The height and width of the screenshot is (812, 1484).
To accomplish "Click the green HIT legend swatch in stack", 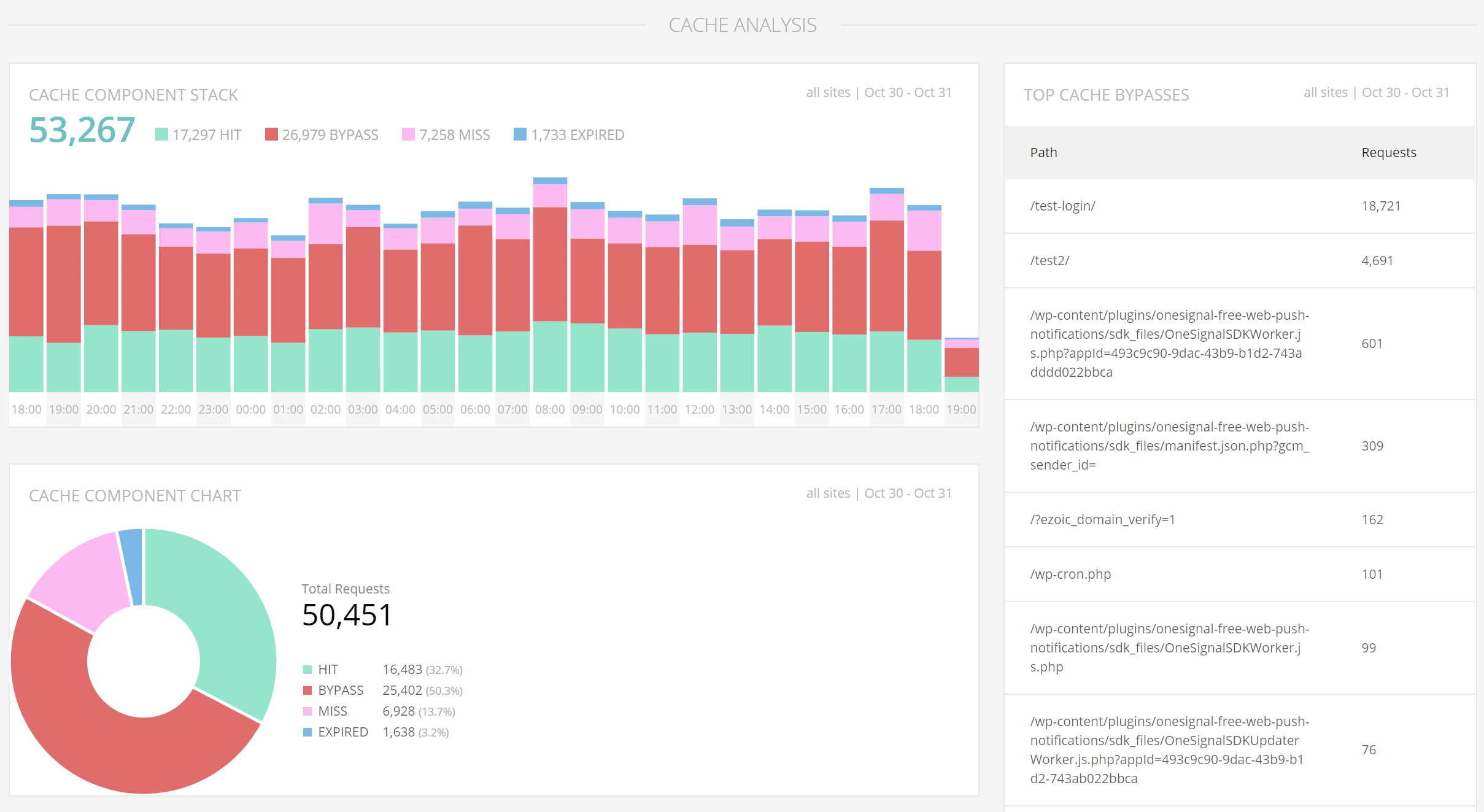I will point(162,134).
